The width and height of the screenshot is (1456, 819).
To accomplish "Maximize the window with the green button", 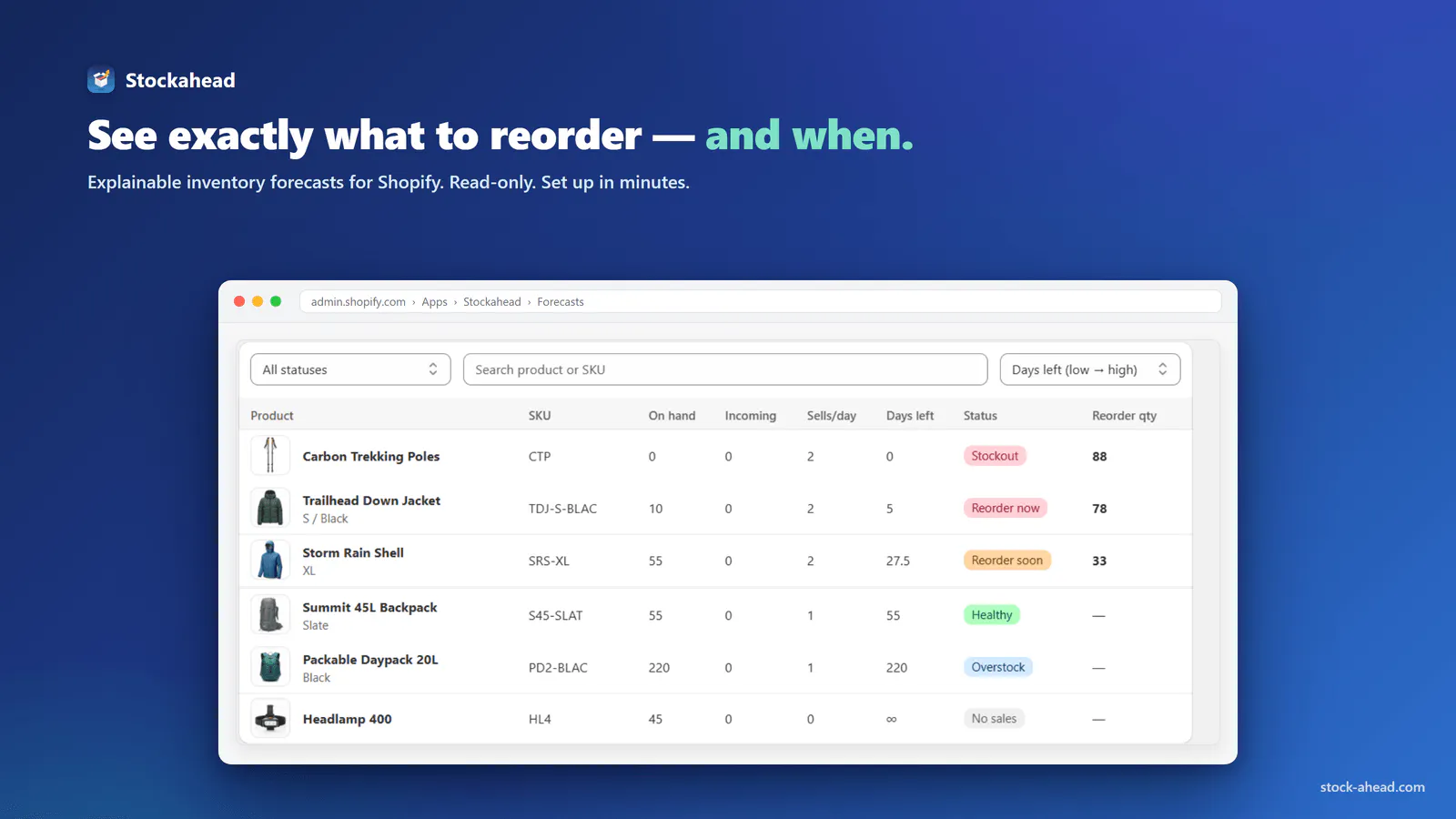I will point(276,301).
